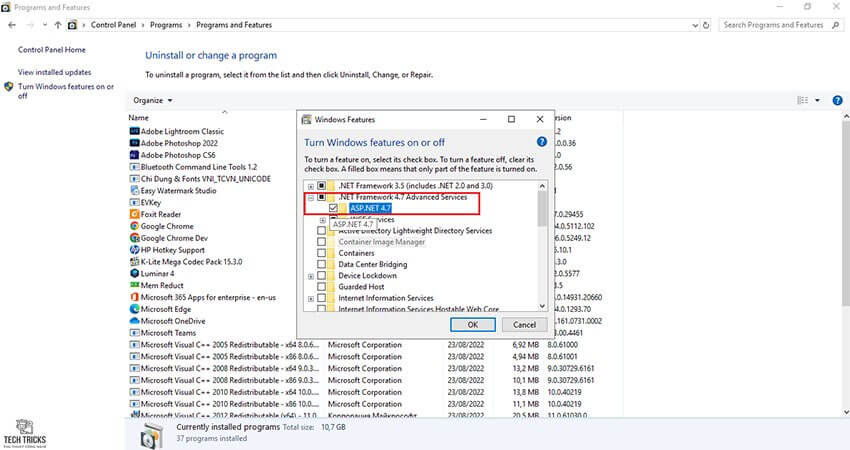Open Programs and Features help icon
The width and height of the screenshot is (850, 450).
pos(837,100)
